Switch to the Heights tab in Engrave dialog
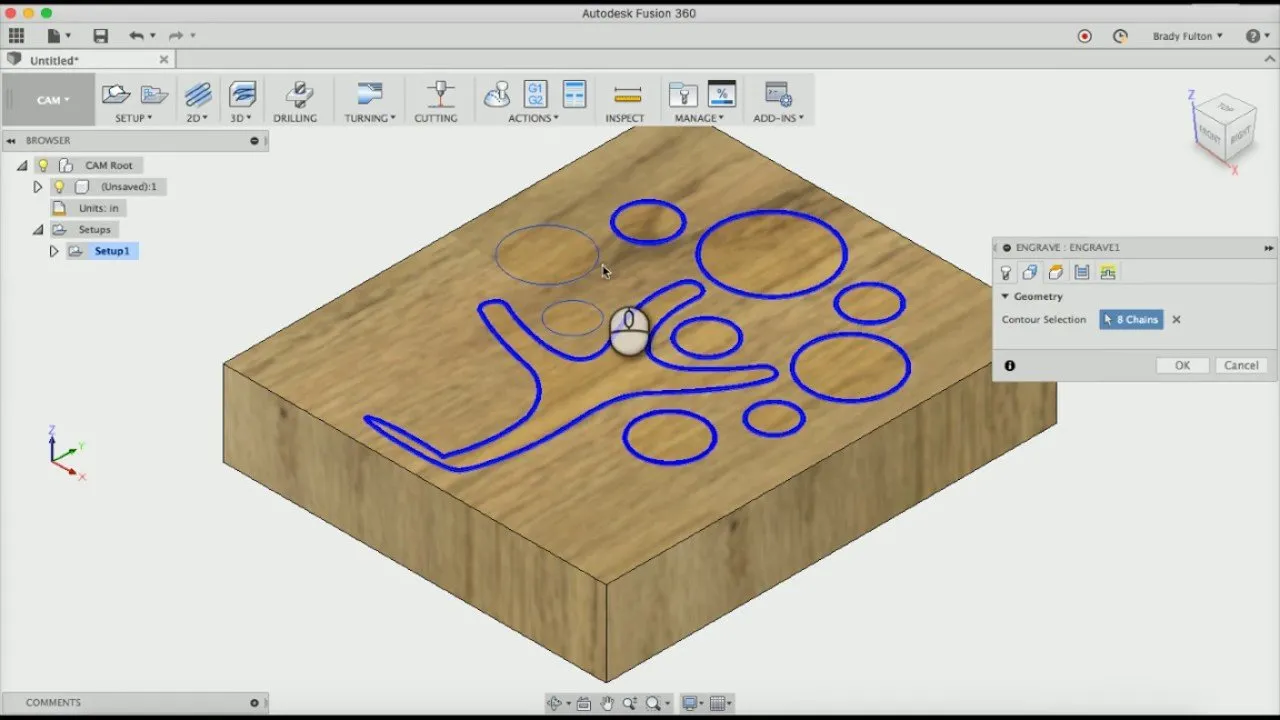Screen dimensions: 1280x720 [x=1055, y=273]
